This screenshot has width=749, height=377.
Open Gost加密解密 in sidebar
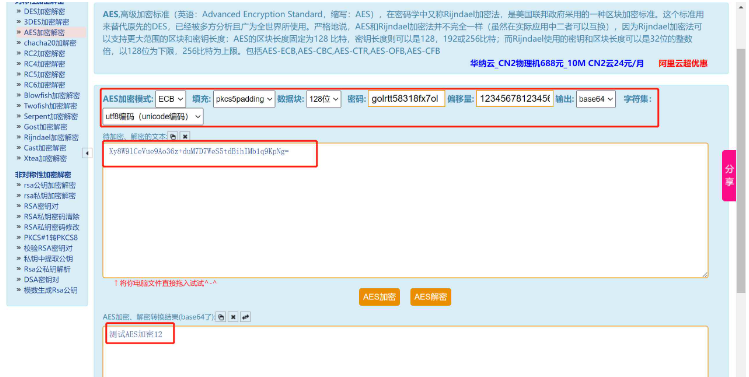[x=45, y=127]
